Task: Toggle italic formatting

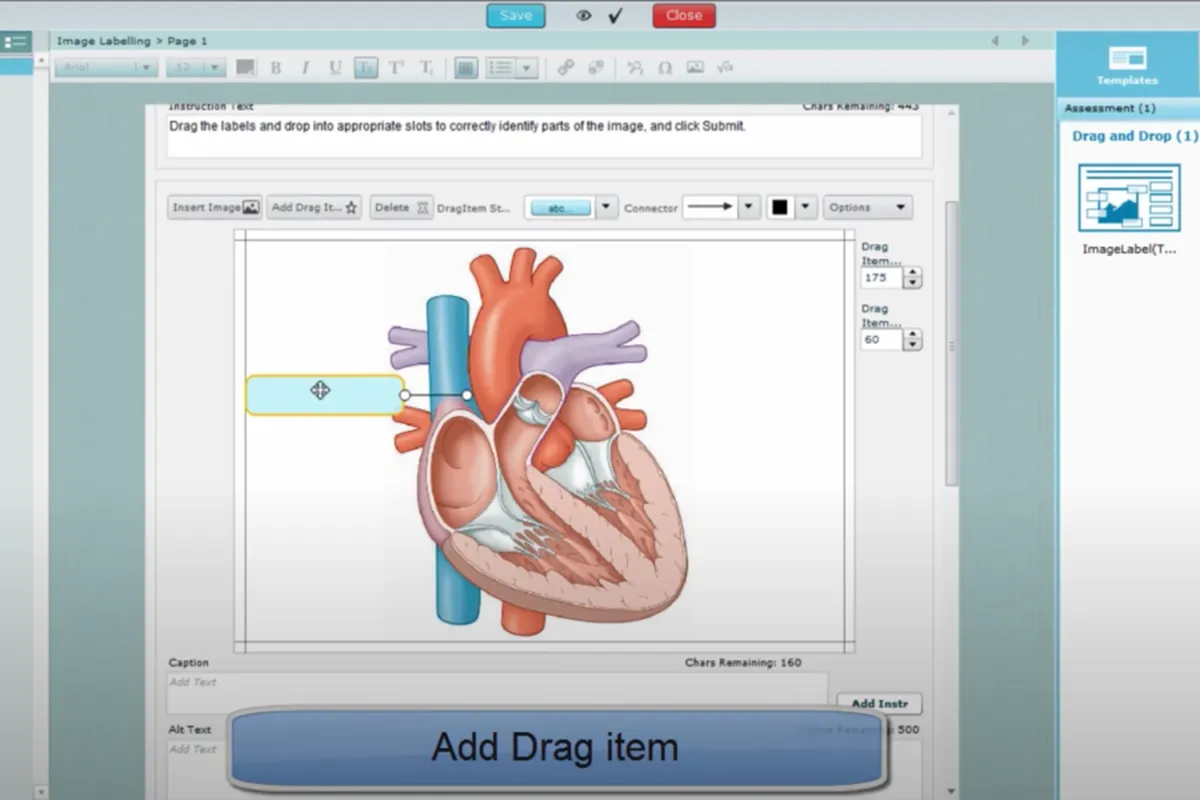Action: 306,67
